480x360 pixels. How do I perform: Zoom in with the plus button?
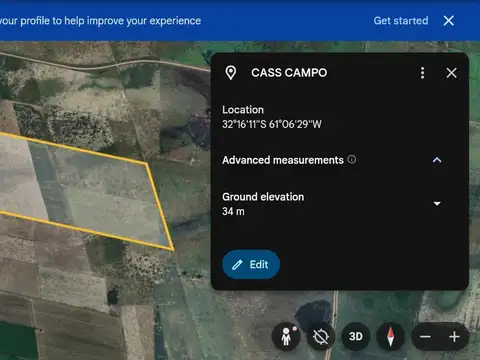tap(454, 337)
